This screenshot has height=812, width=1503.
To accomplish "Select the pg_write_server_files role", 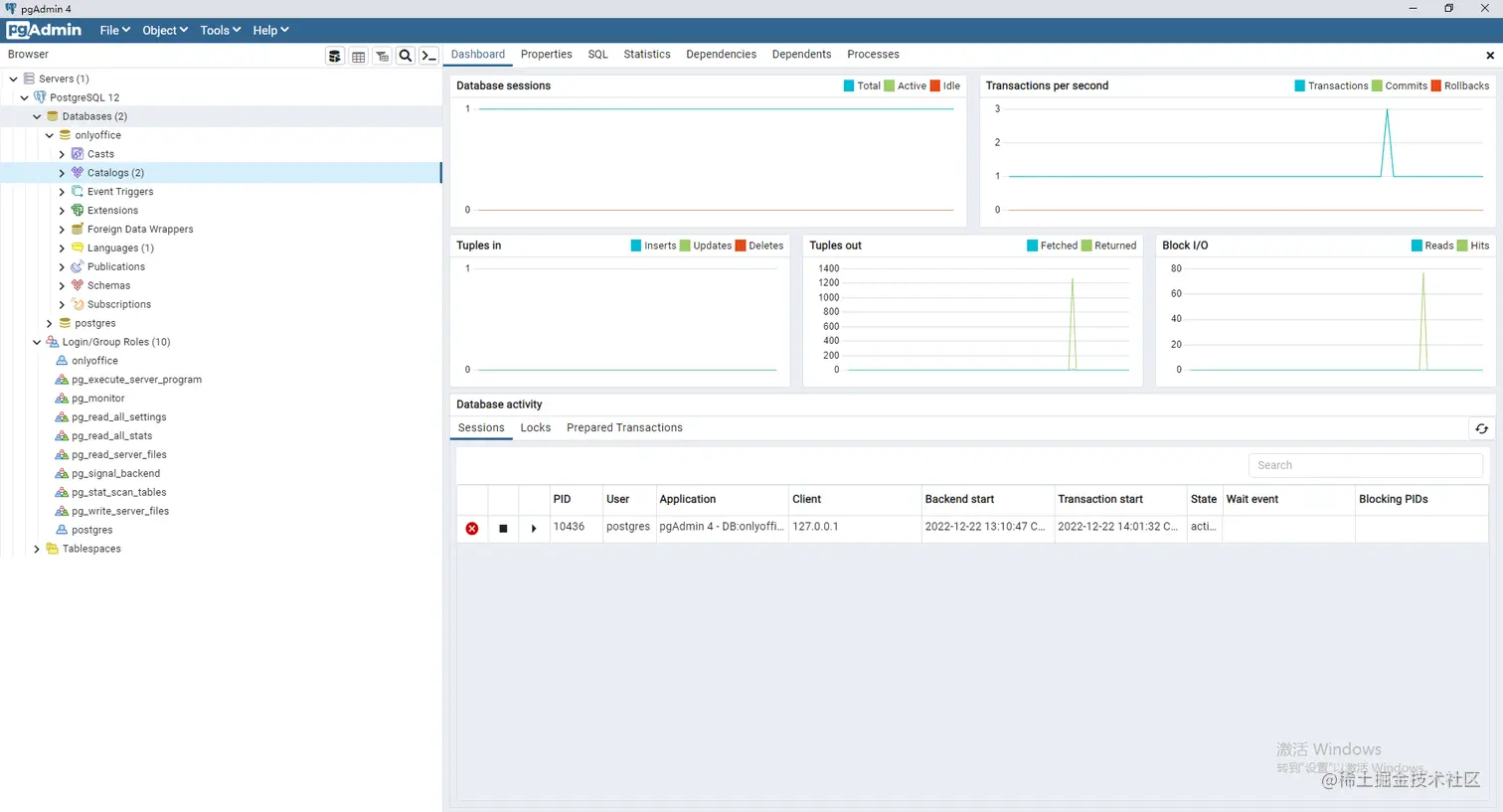I will pos(120,512).
